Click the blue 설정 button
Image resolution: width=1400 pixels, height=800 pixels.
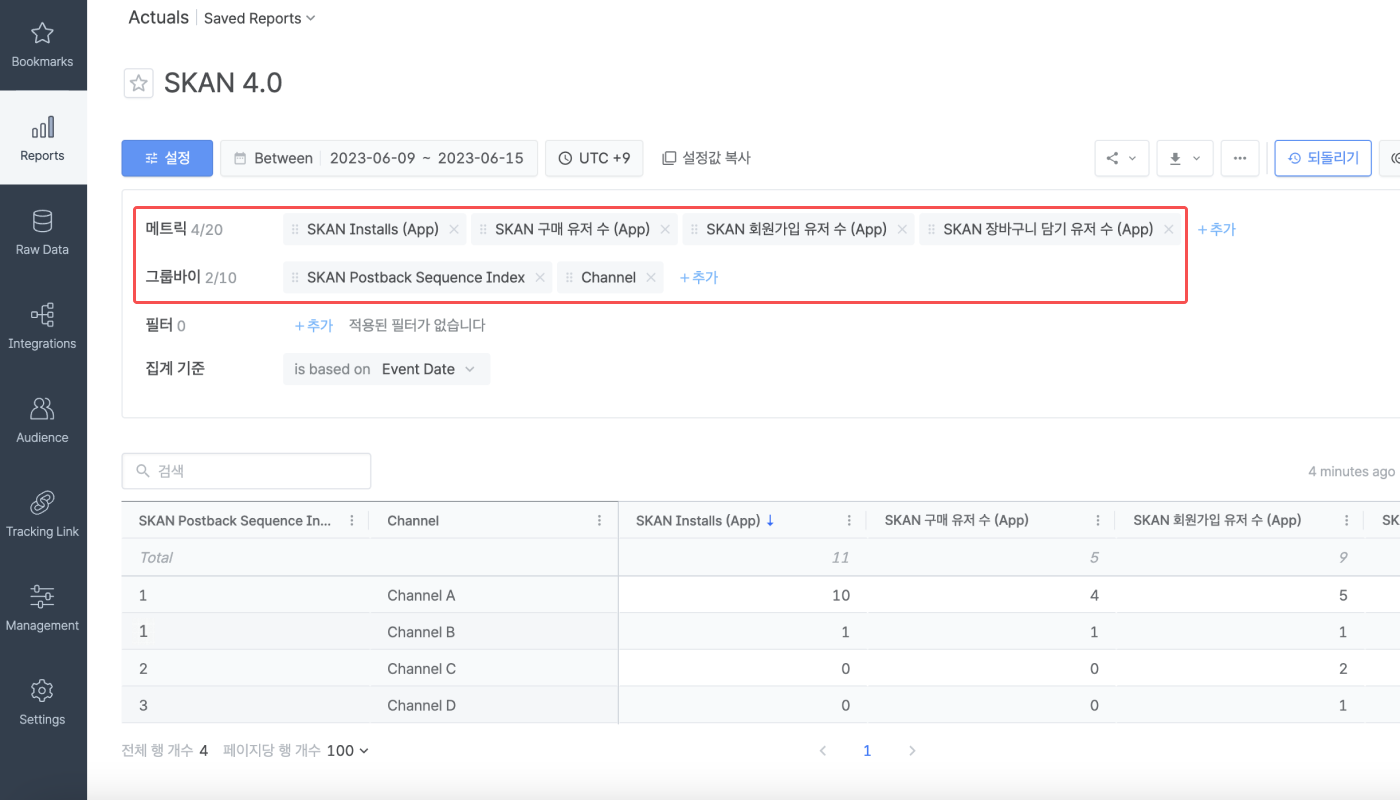[x=167, y=158]
